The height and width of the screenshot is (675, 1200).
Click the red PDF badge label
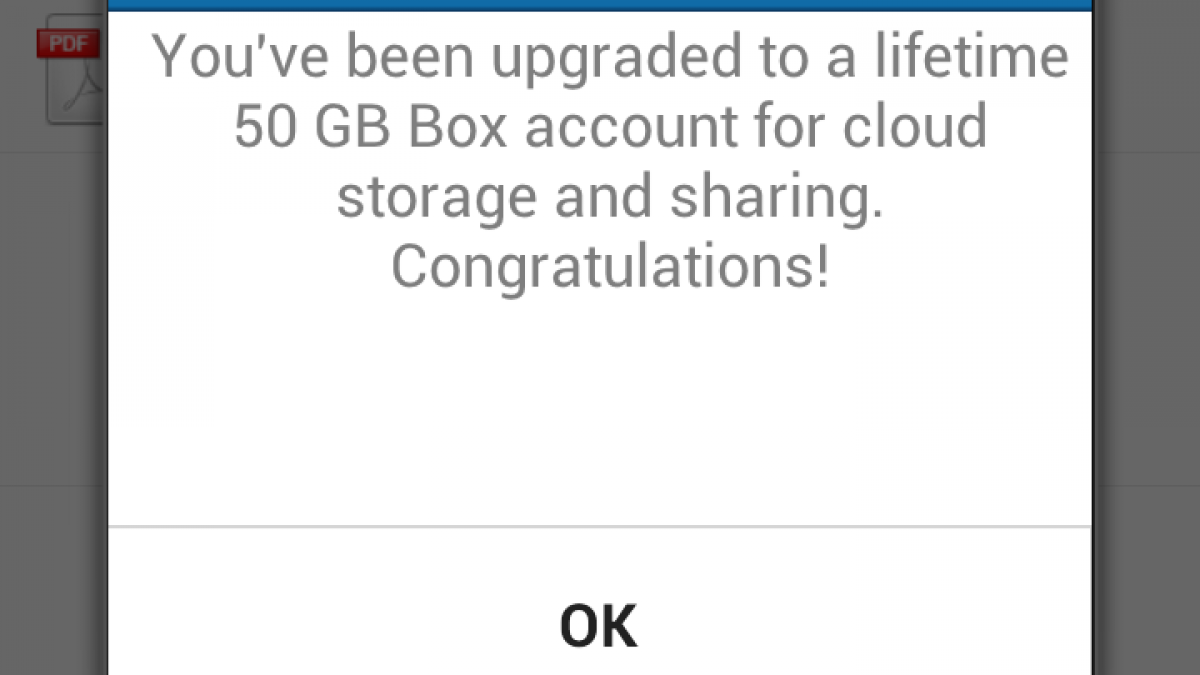point(66,43)
